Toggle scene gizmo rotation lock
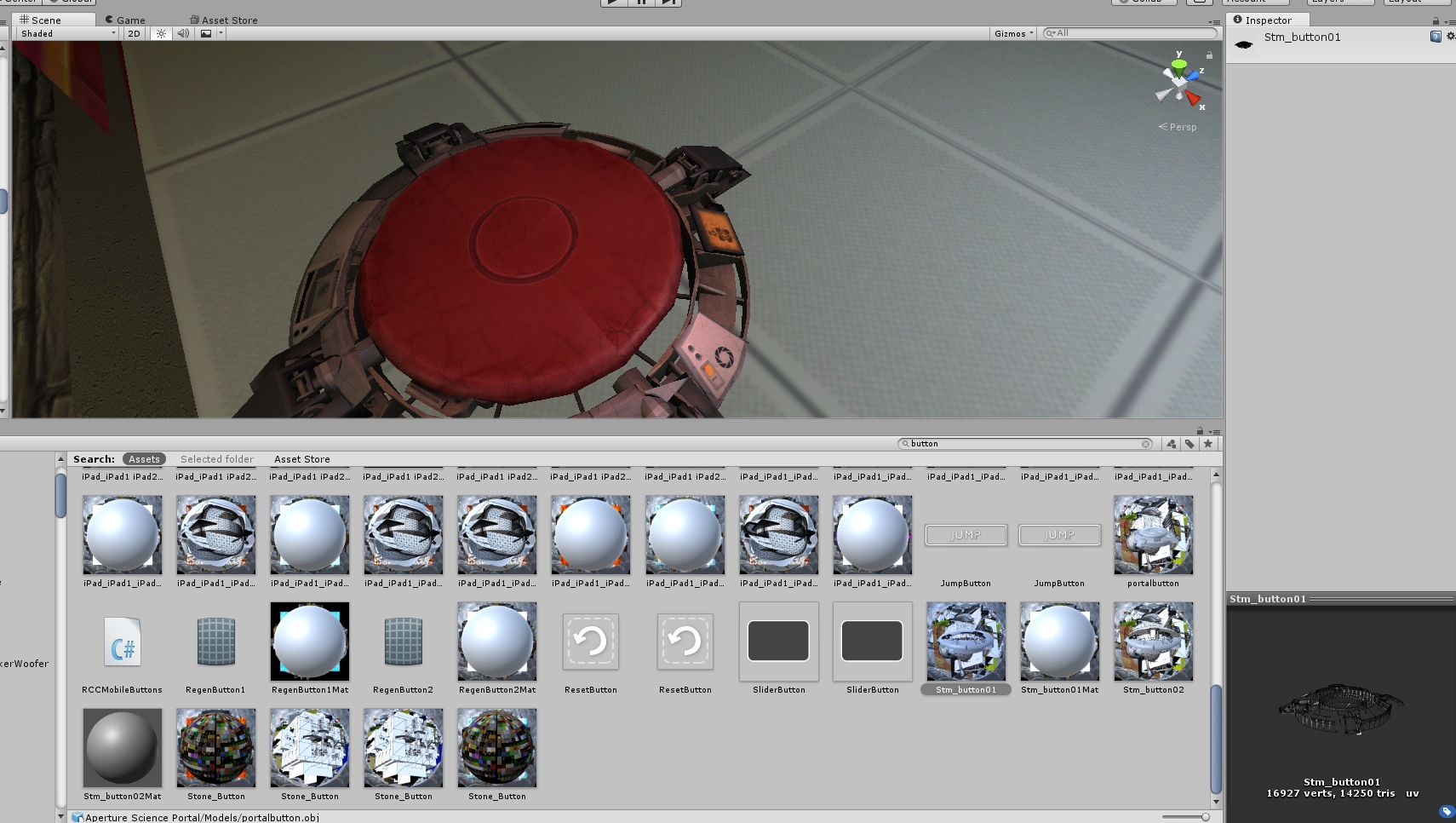Image resolution: width=1456 pixels, height=823 pixels. tap(1208, 55)
